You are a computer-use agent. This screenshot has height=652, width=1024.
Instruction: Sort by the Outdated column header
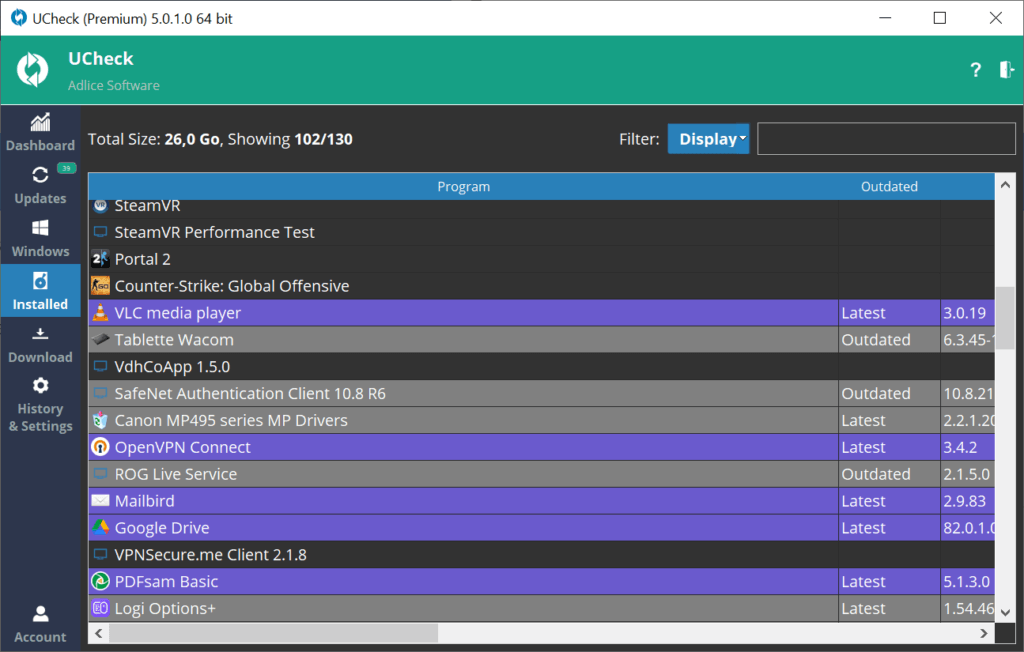pyautogui.click(x=889, y=187)
